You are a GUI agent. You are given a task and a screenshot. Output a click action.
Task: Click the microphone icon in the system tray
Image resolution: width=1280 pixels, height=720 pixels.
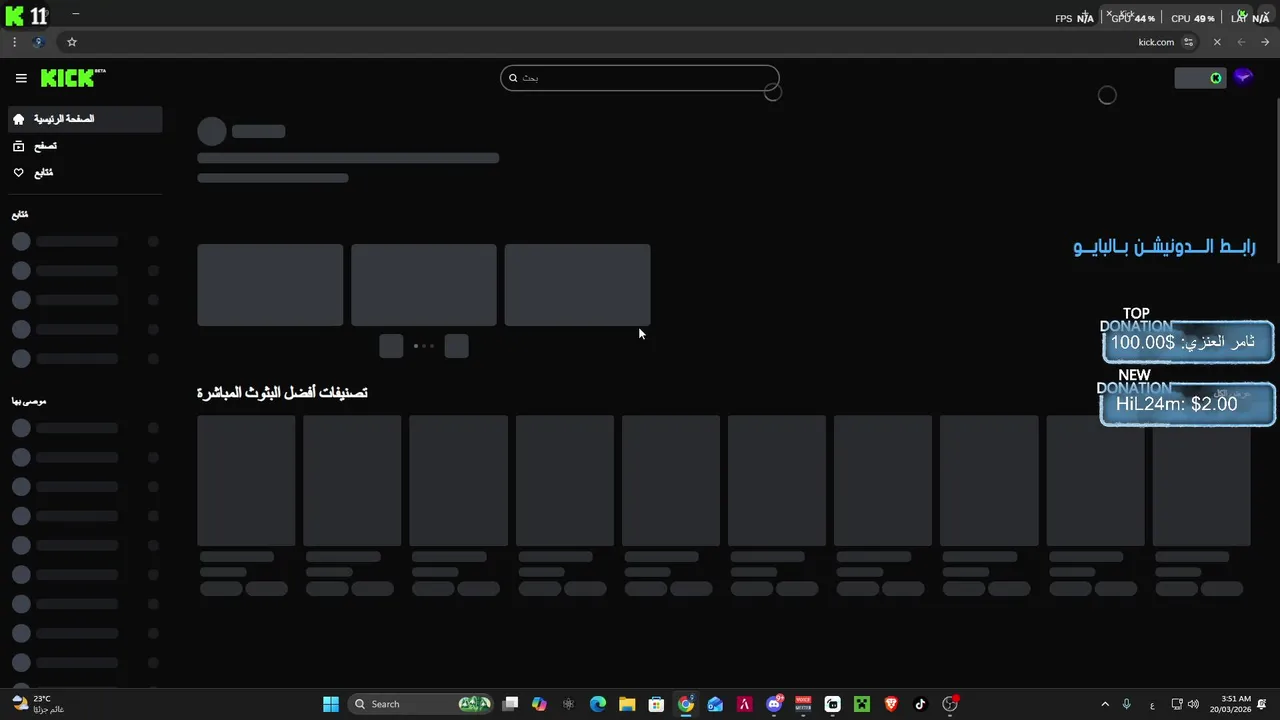[x=1126, y=704]
